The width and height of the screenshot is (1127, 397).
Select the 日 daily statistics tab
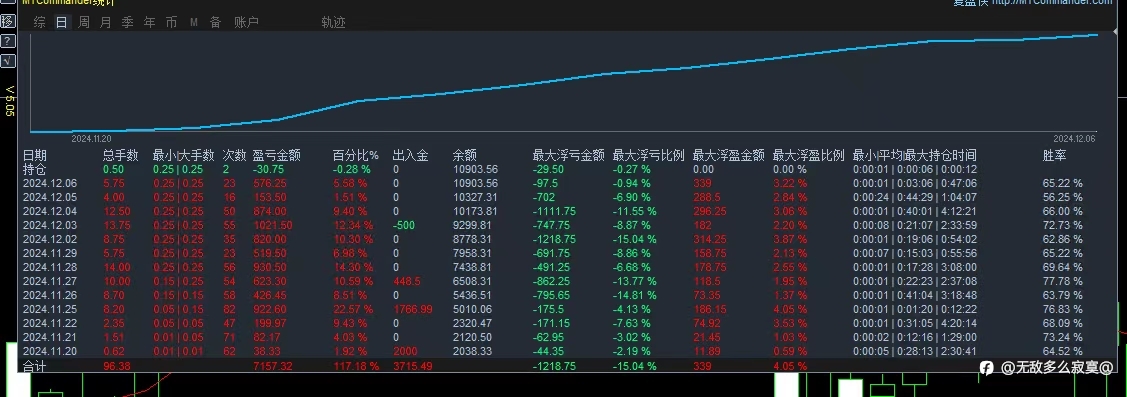62,22
